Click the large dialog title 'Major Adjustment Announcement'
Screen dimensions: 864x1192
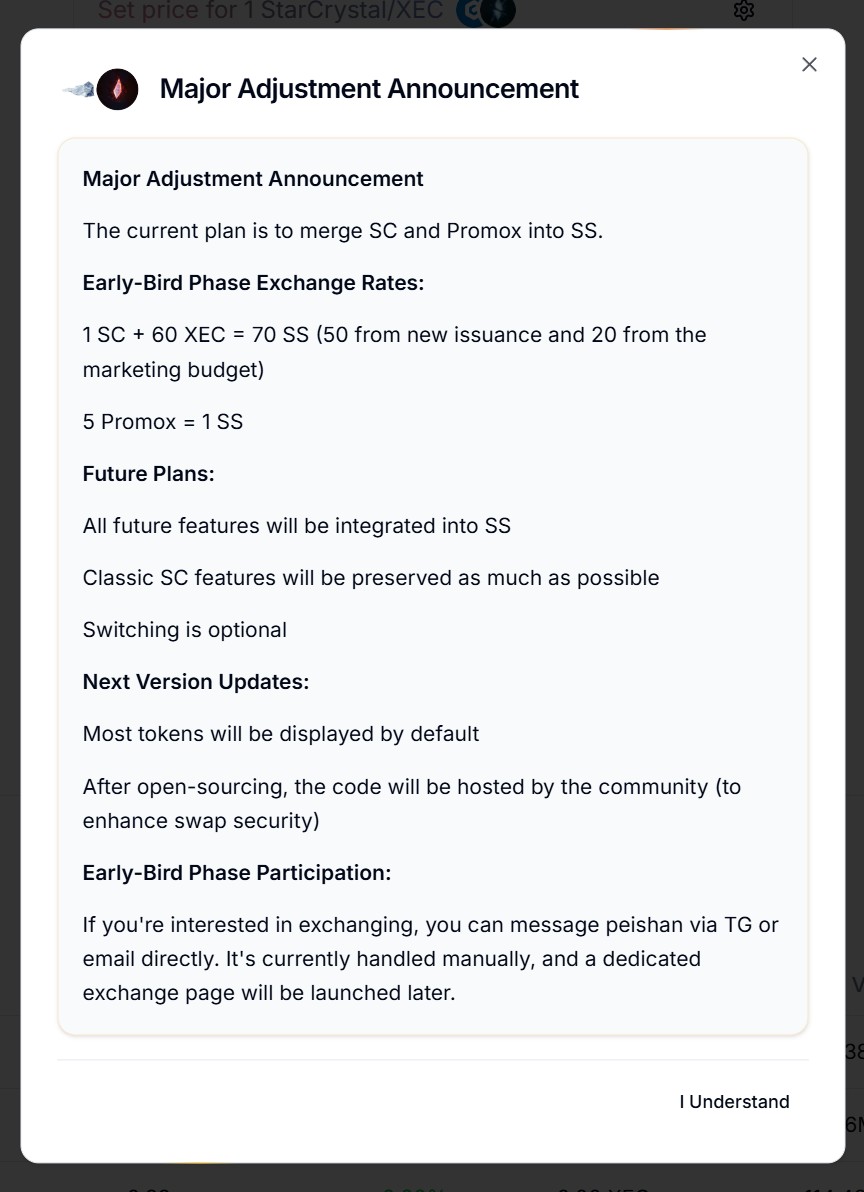pyautogui.click(x=369, y=89)
